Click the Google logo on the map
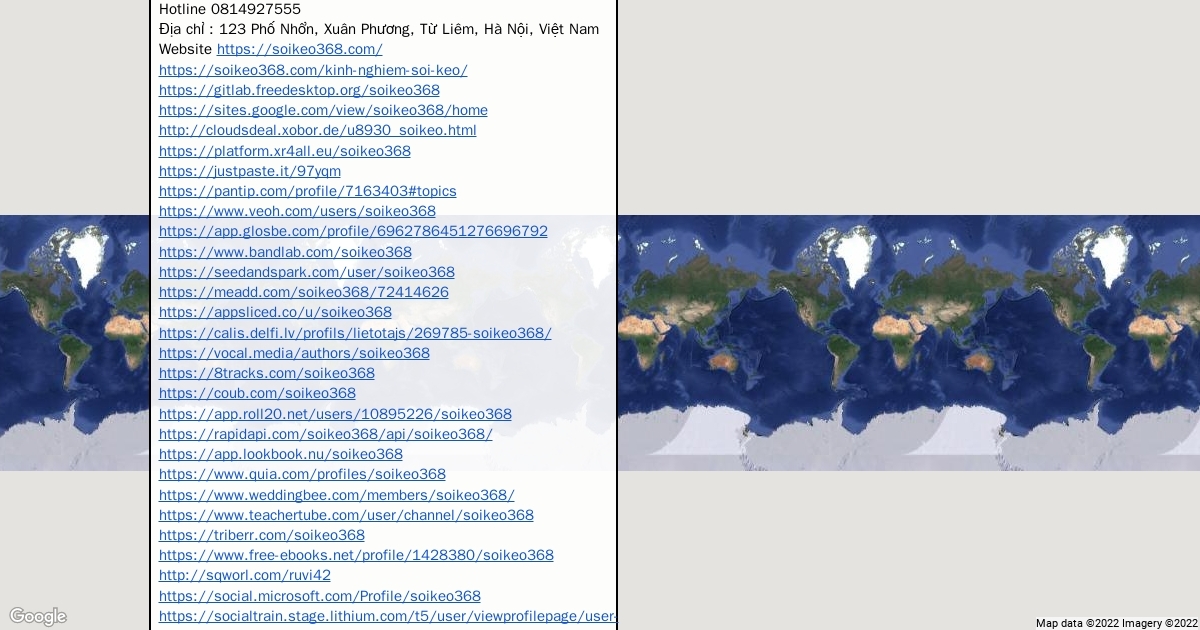 tap(38, 616)
